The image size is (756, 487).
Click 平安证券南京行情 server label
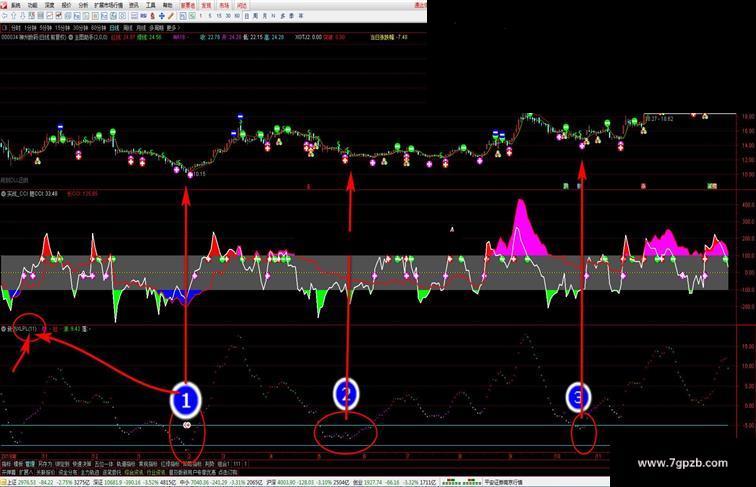pos(503,482)
